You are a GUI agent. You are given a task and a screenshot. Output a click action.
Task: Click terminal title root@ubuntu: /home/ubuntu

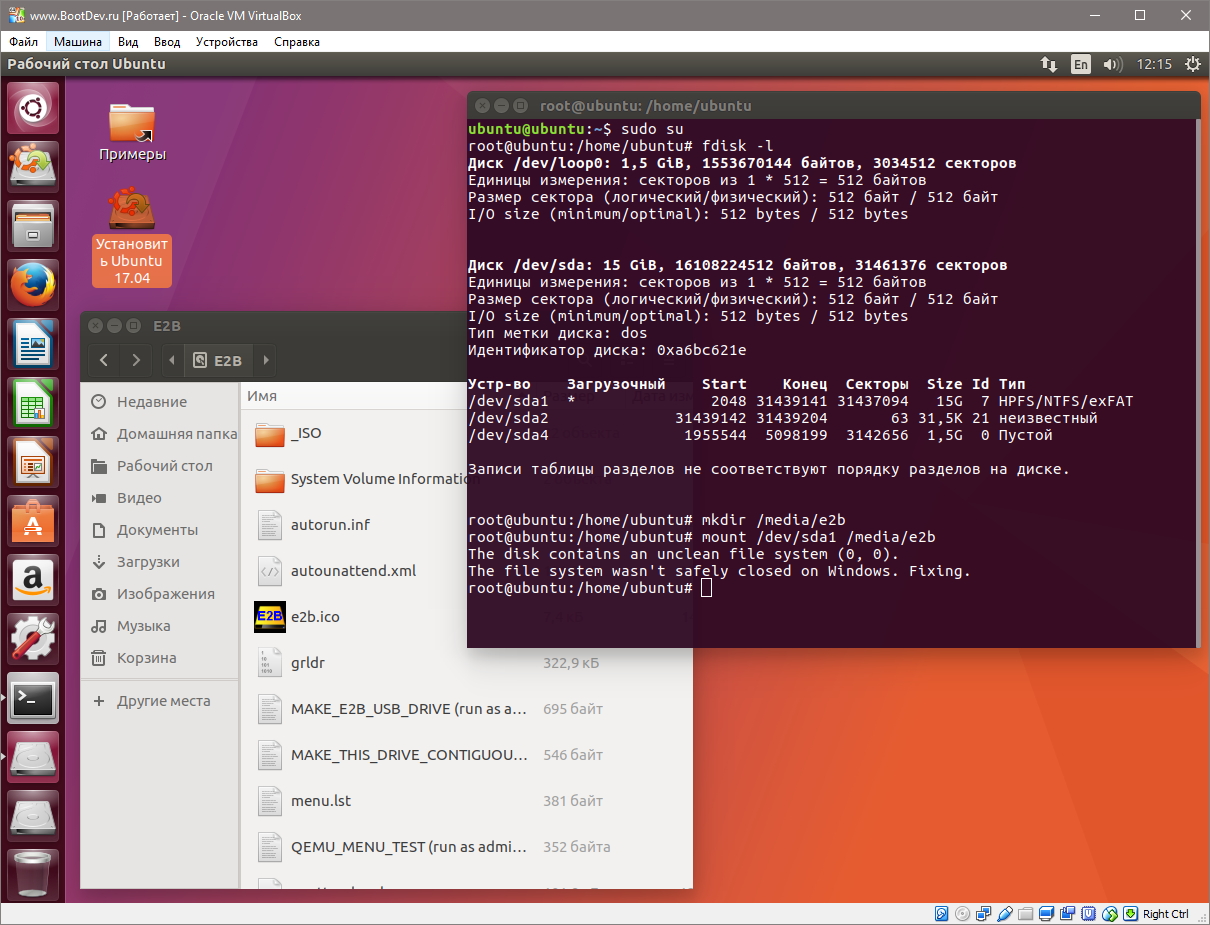tap(645, 106)
